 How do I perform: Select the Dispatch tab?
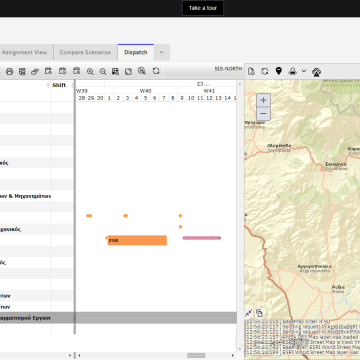tap(136, 52)
